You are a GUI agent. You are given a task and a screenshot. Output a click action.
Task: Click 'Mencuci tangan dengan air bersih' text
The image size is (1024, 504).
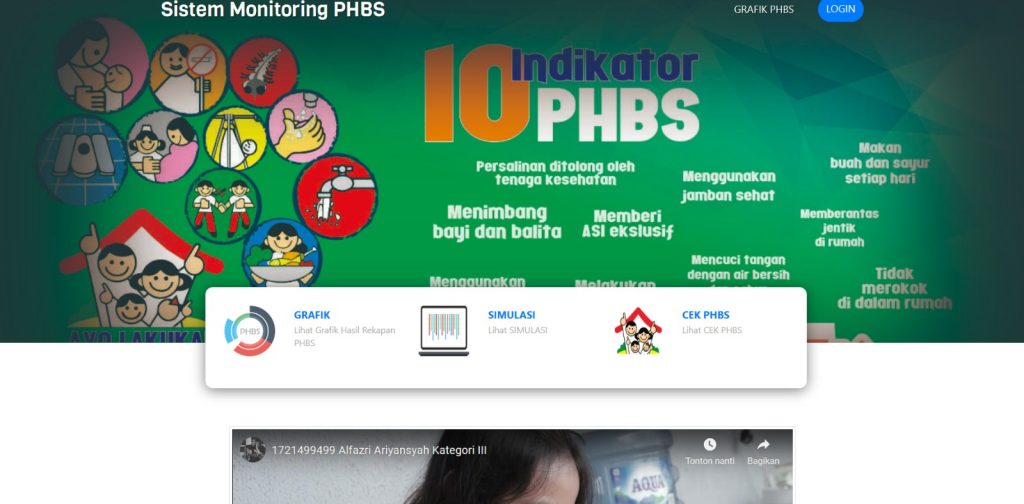point(738,267)
